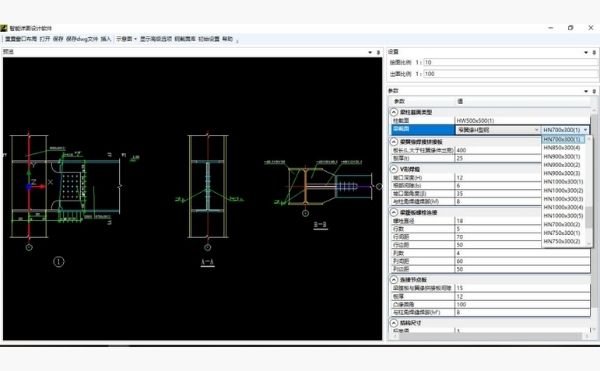Click the pin icon of the scale settings panel
Image resolution: width=600 pixels, height=371 pixels.
click(594, 52)
